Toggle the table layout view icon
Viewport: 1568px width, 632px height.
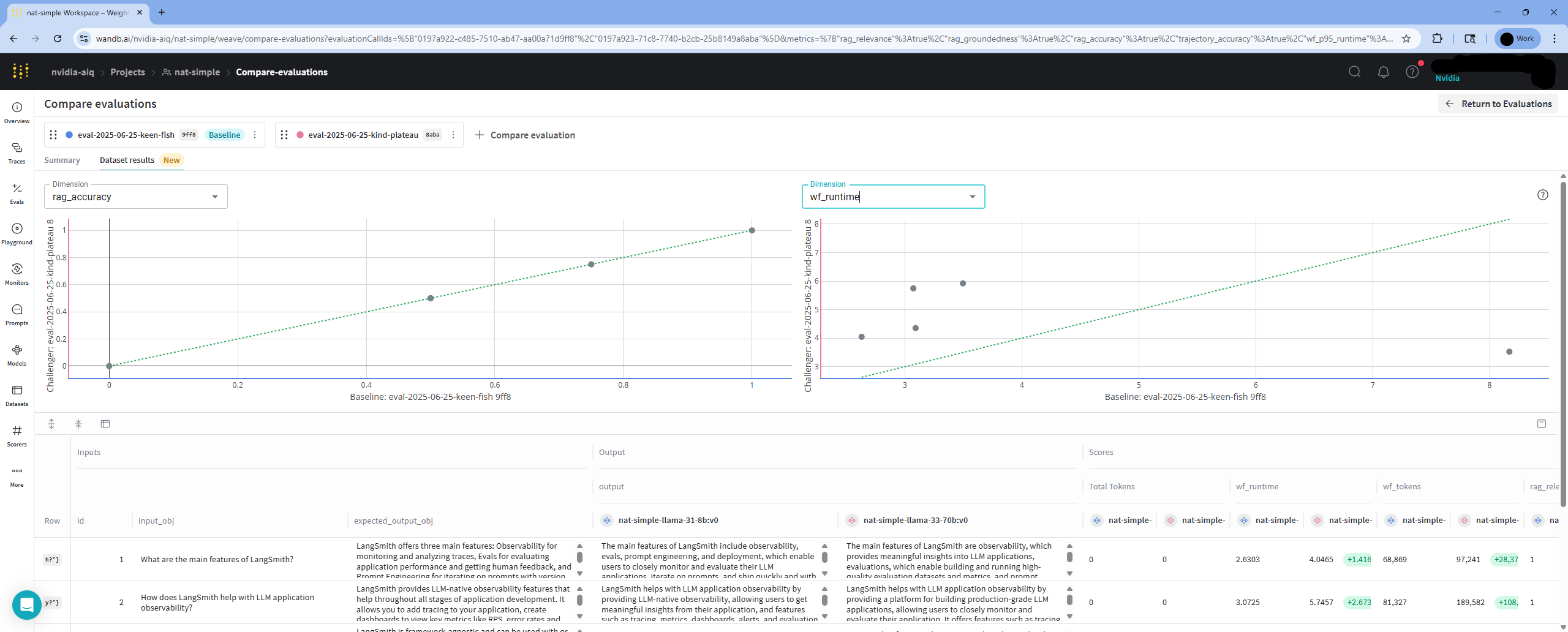(x=105, y=423)
